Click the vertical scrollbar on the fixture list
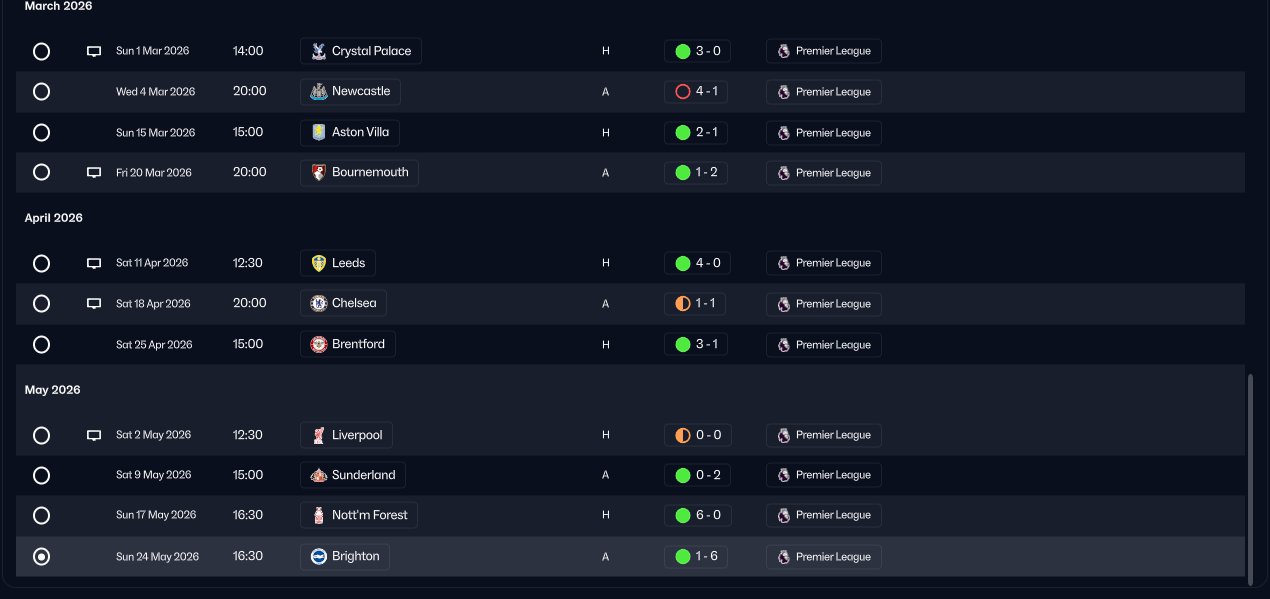 (1250, 480)
